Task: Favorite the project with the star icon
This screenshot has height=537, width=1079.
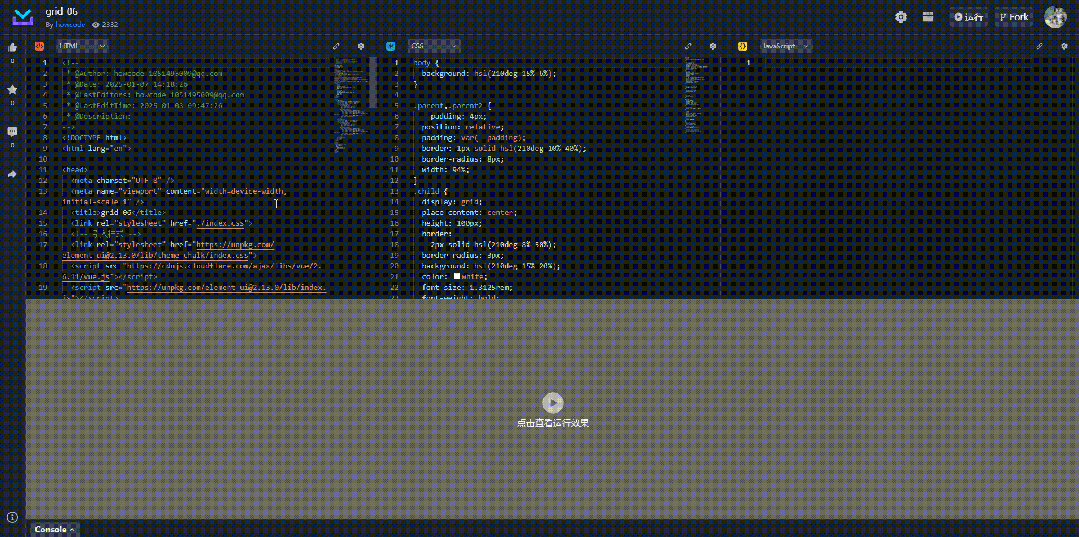Action: click(12, 90)
